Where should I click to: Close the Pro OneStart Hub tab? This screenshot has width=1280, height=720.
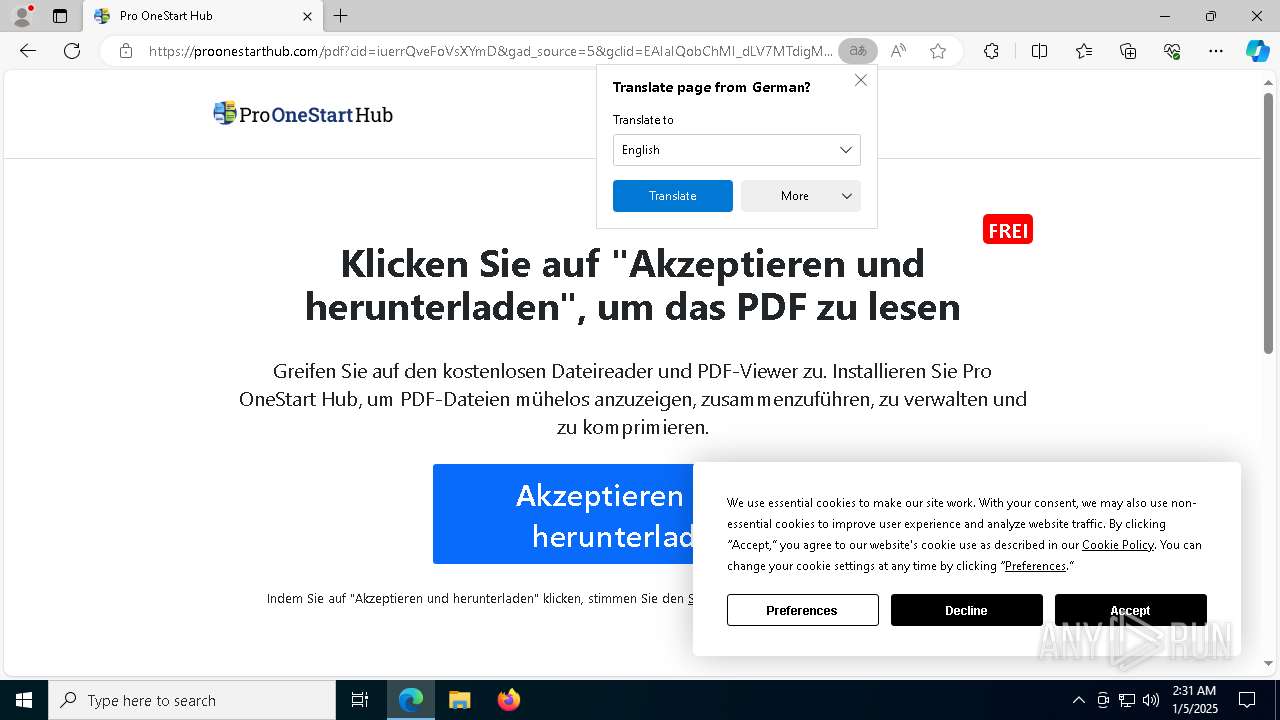click(307, 16)
